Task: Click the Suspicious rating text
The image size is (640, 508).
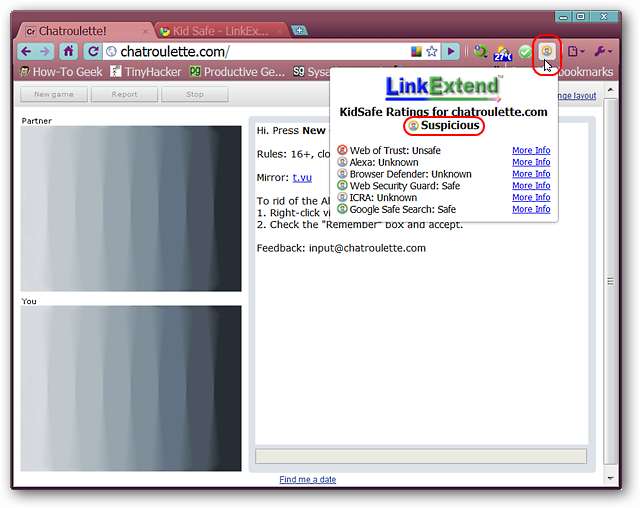Action: (x=450, y=125)
